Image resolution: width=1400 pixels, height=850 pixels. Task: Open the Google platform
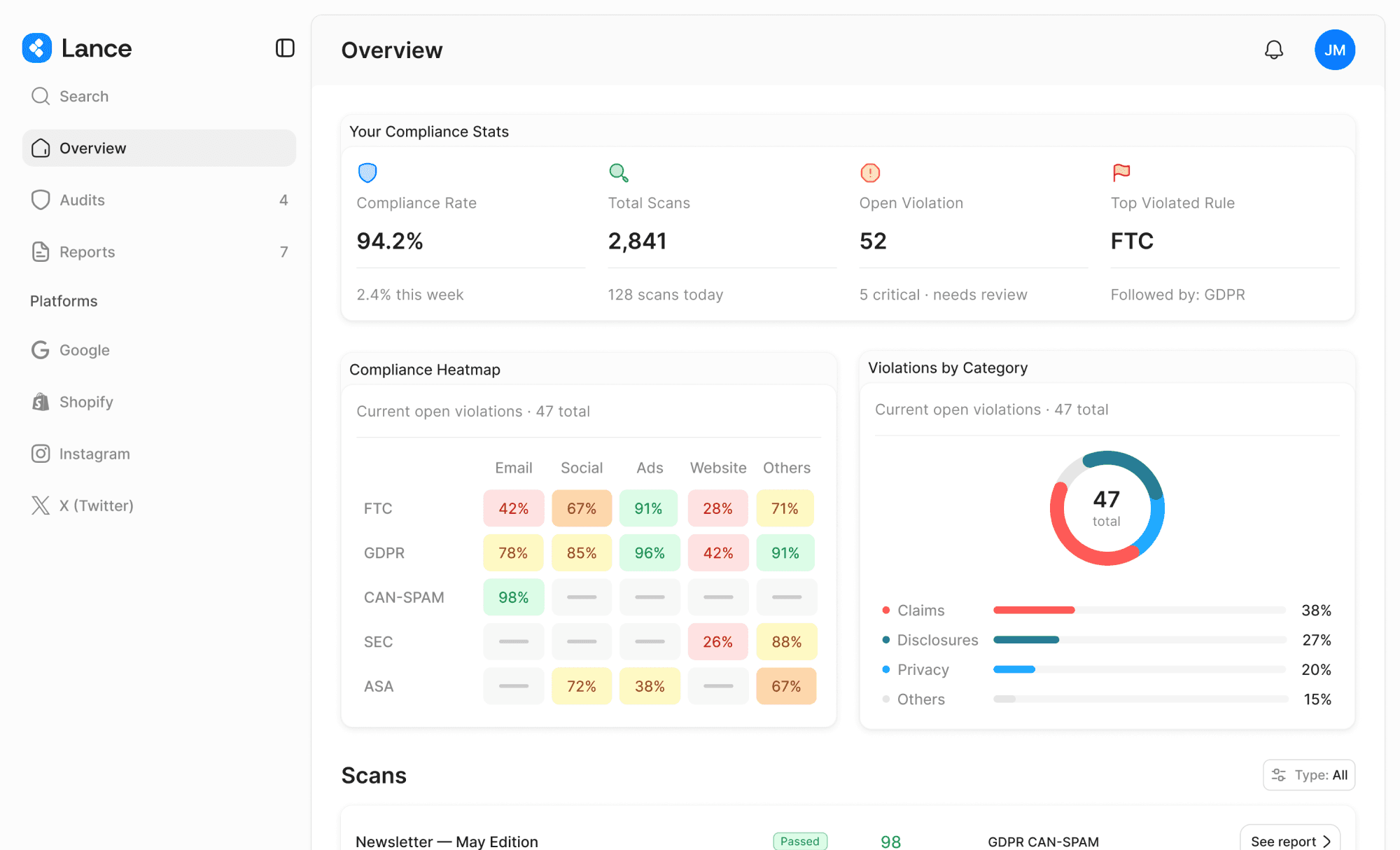coord(84,350)
